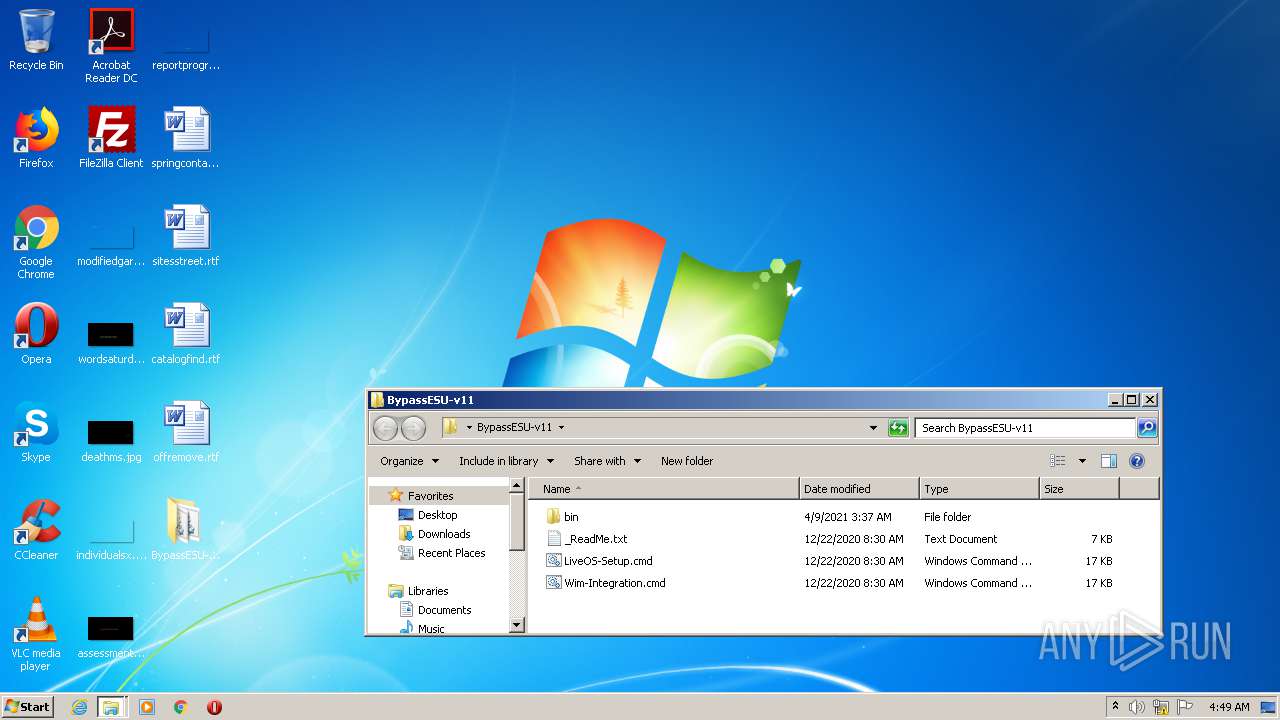Select wordsaturd... file on desktop
The width and height of the screenshot is (1280, 720).
pyautogui.click(x=111, y=342)
